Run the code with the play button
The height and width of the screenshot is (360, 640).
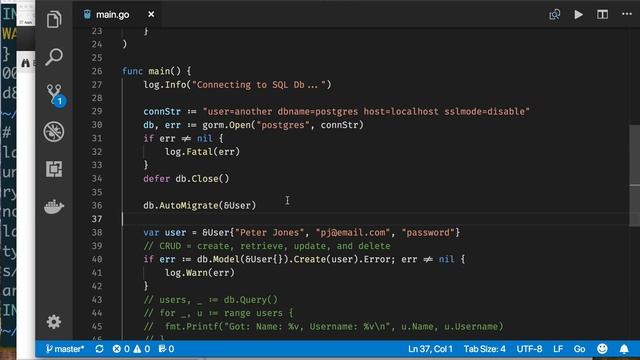(578, 15)
